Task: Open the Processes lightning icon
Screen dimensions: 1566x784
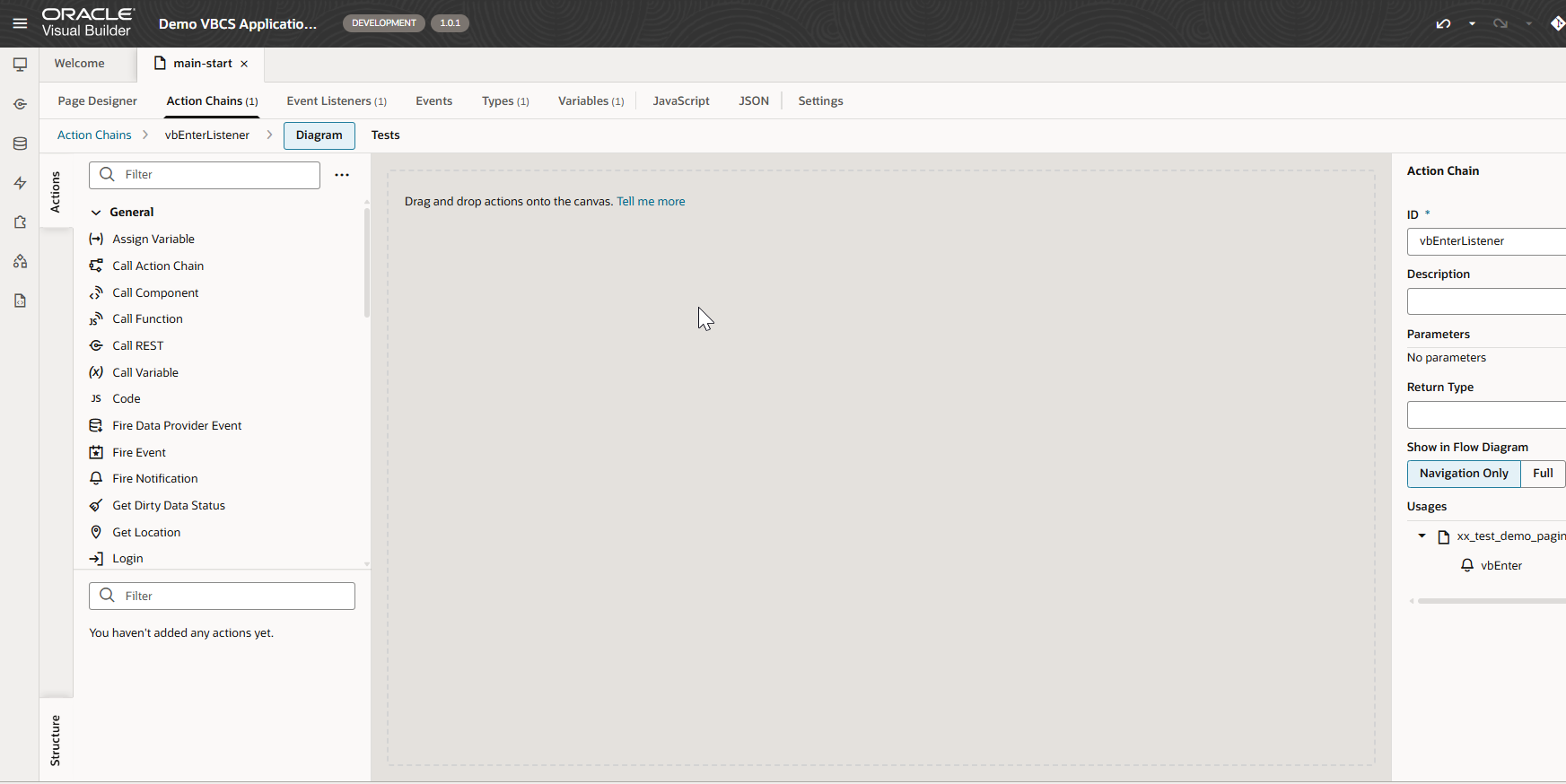Action: point(20,183)
